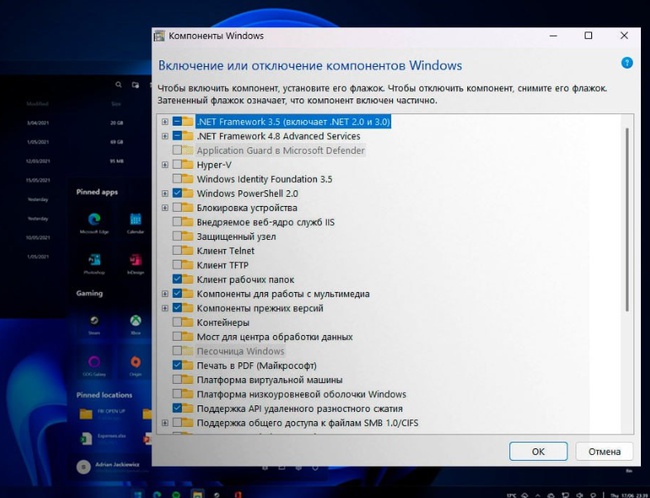Launch Xbox from the Gaming section
The height and width of the screenshot is (498, 650).
click(x=136, y=324)
